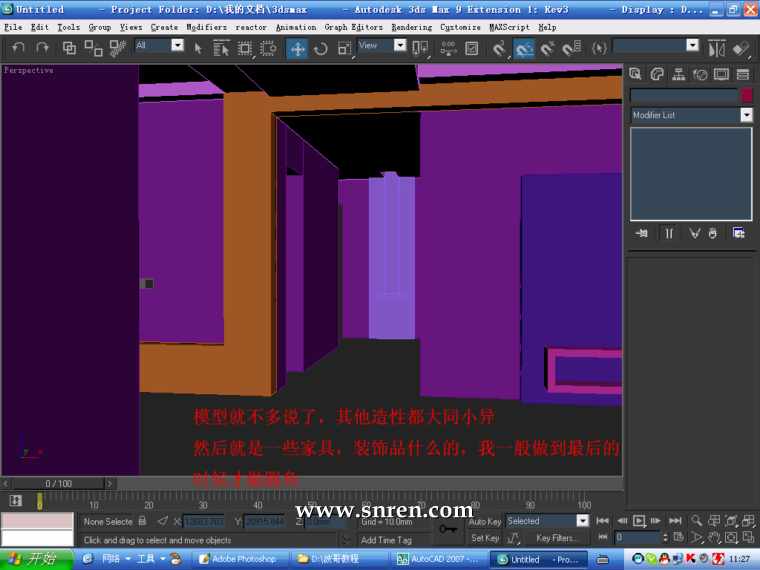Select the Unlink Selection tool

pyautogui.click(x=93, y=48)
